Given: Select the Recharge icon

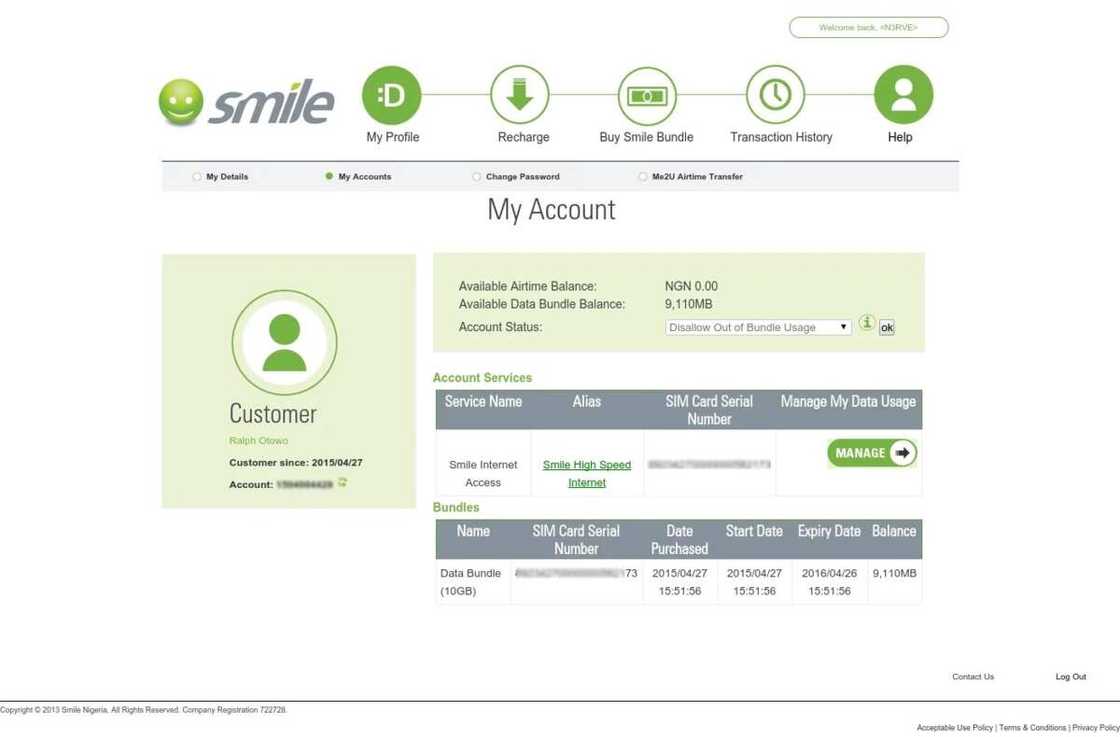Looking at the screenshot, I should pyautogui.click(x=520, y=95).
